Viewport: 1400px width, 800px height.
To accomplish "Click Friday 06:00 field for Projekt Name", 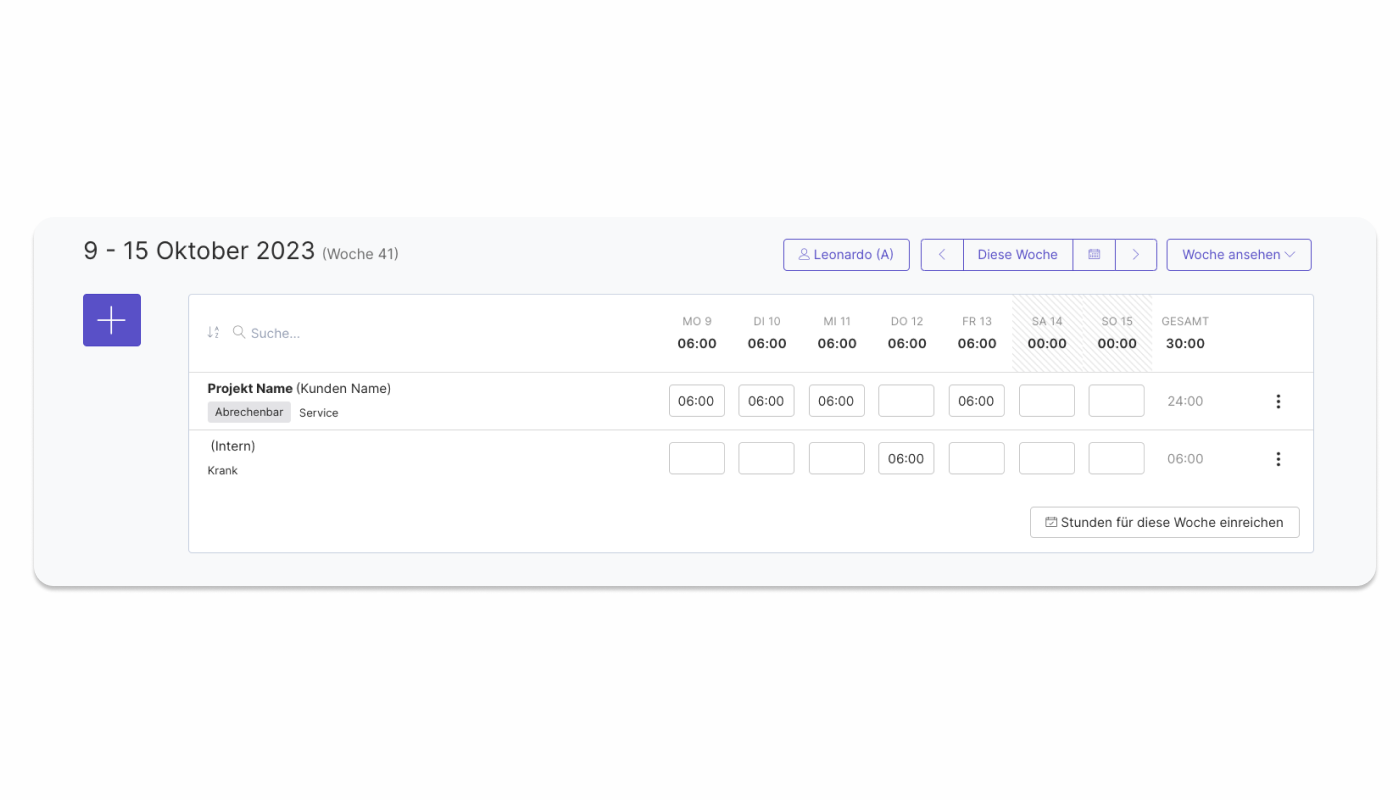I will (x=976, y=401).
